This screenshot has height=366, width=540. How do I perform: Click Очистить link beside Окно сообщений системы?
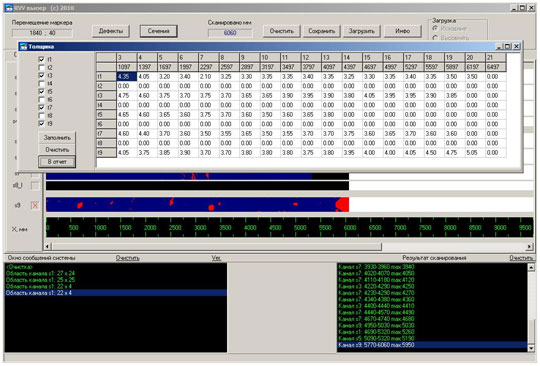(x=127, y=258)
